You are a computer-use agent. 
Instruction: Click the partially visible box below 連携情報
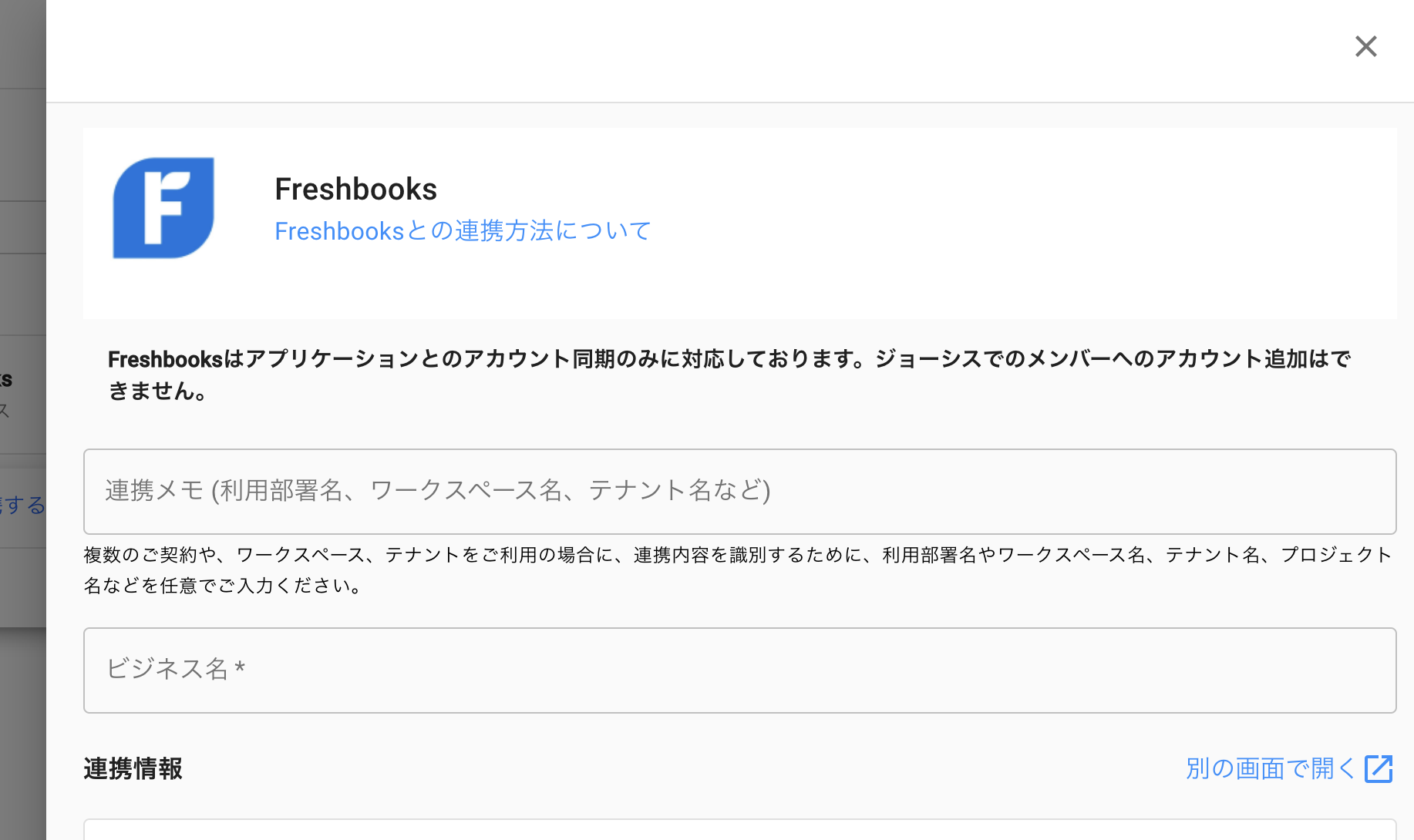pos(739,830)
